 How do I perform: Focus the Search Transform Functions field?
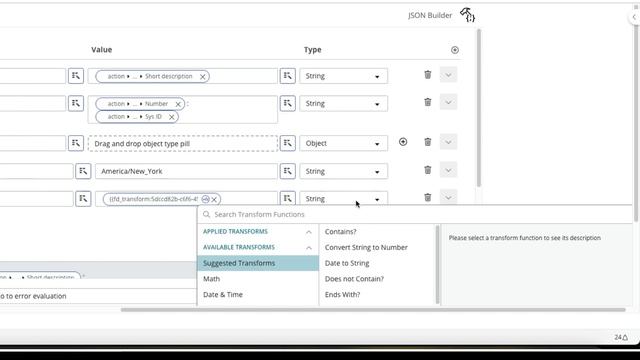tap(416, 214)
